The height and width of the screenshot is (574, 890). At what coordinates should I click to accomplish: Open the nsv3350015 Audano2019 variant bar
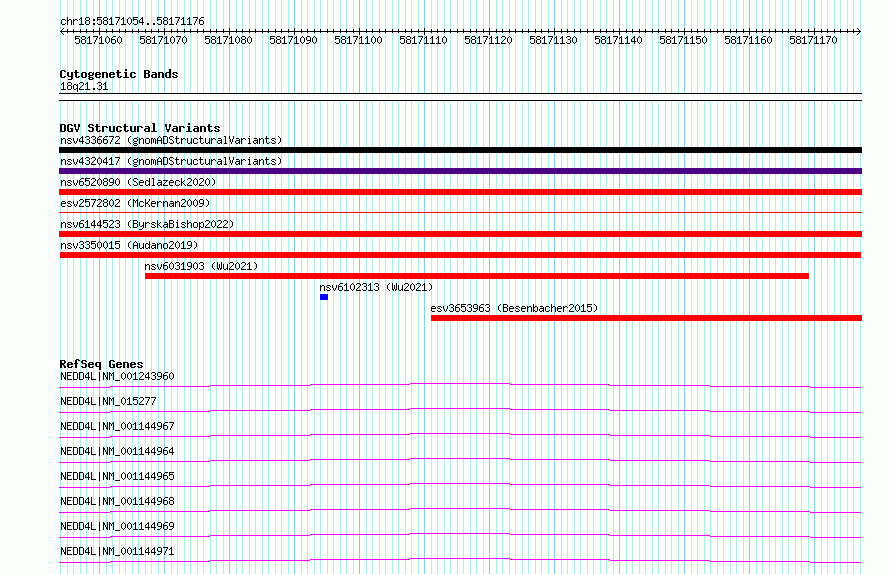(x=460, y=255)
